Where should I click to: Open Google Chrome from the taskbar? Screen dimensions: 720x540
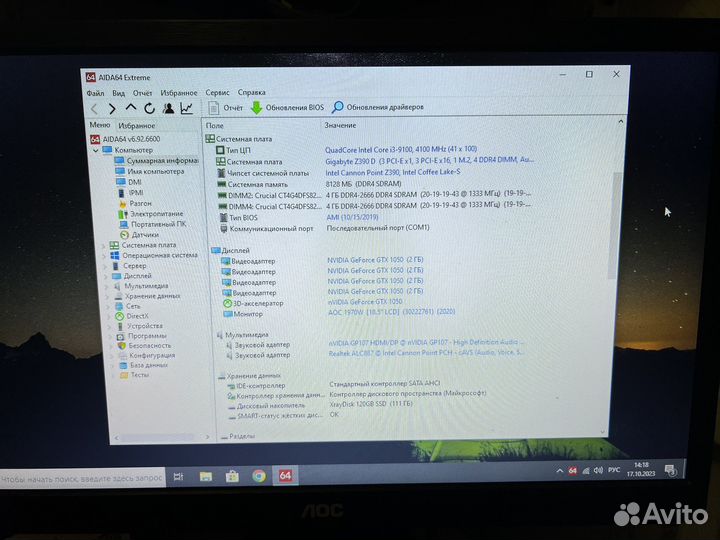(259, 476)
